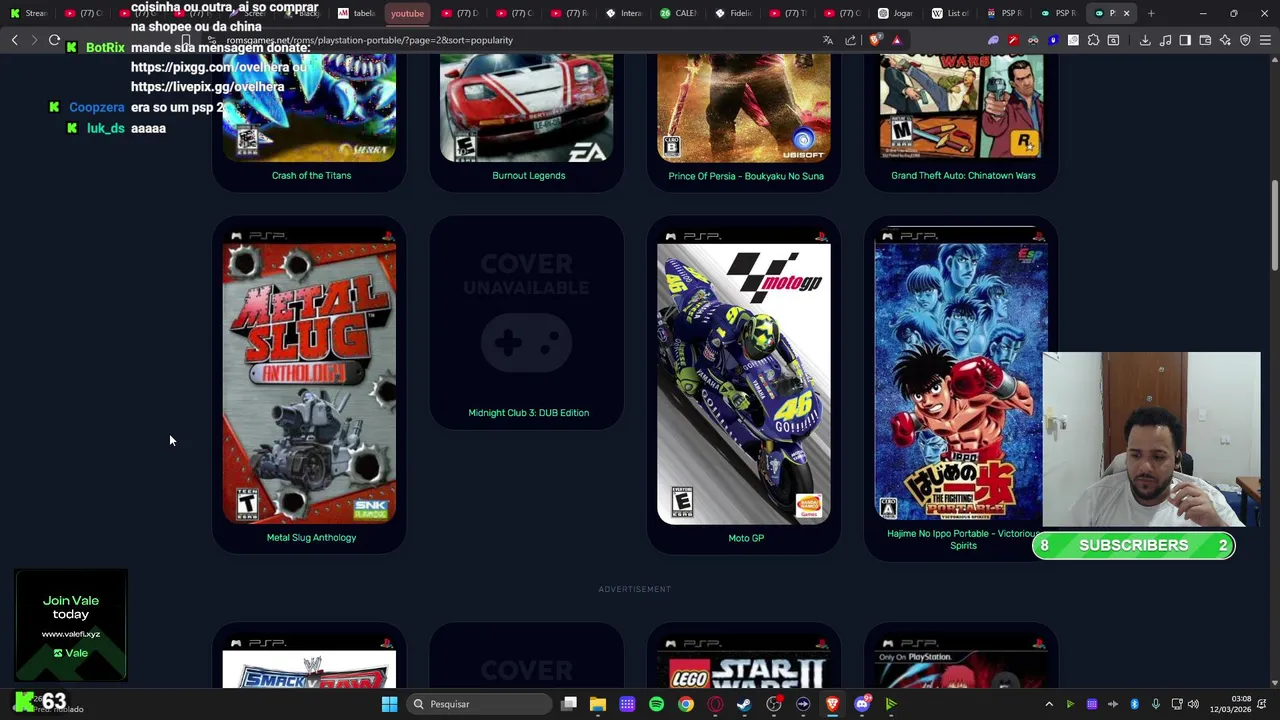Open Brave browser from the taskbar
1280x720 pixels.
832,704
